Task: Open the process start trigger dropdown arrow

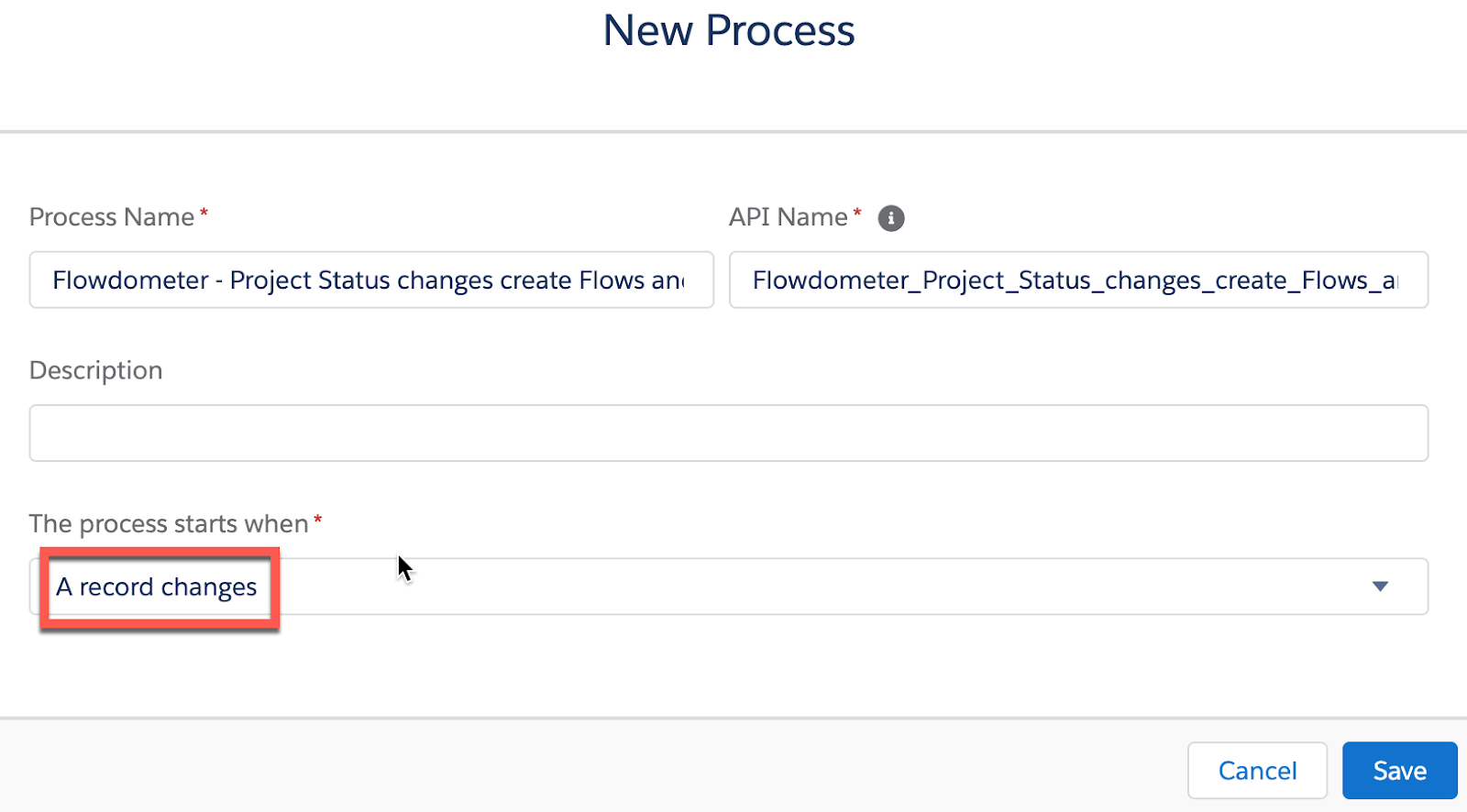Action: click(x=1380, y=587)
